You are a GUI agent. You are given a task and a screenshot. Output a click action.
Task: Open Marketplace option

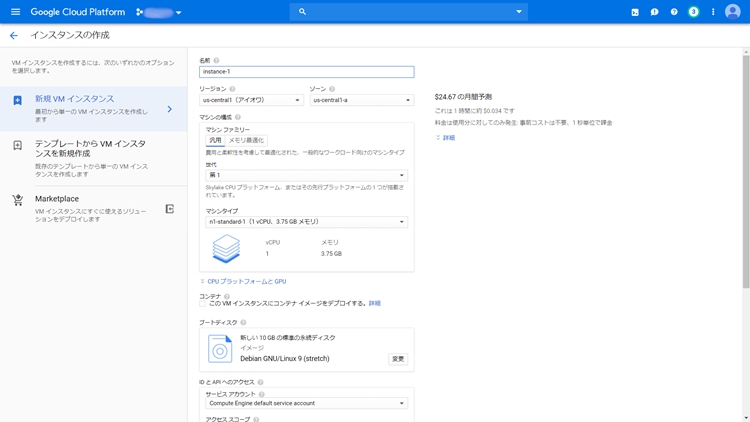(93, 209)
